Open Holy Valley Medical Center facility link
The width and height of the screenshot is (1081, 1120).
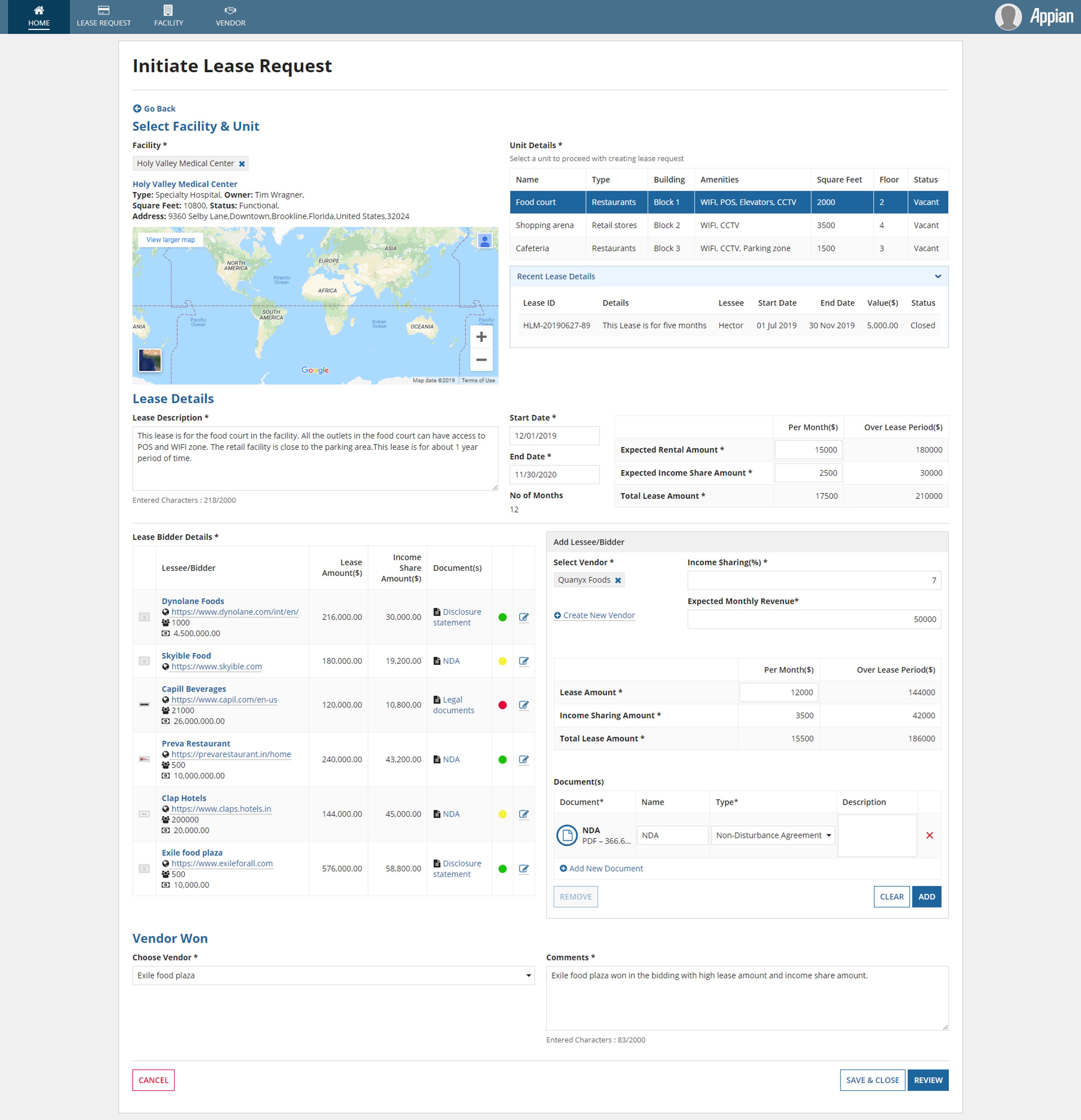click(x=185, y=184)
